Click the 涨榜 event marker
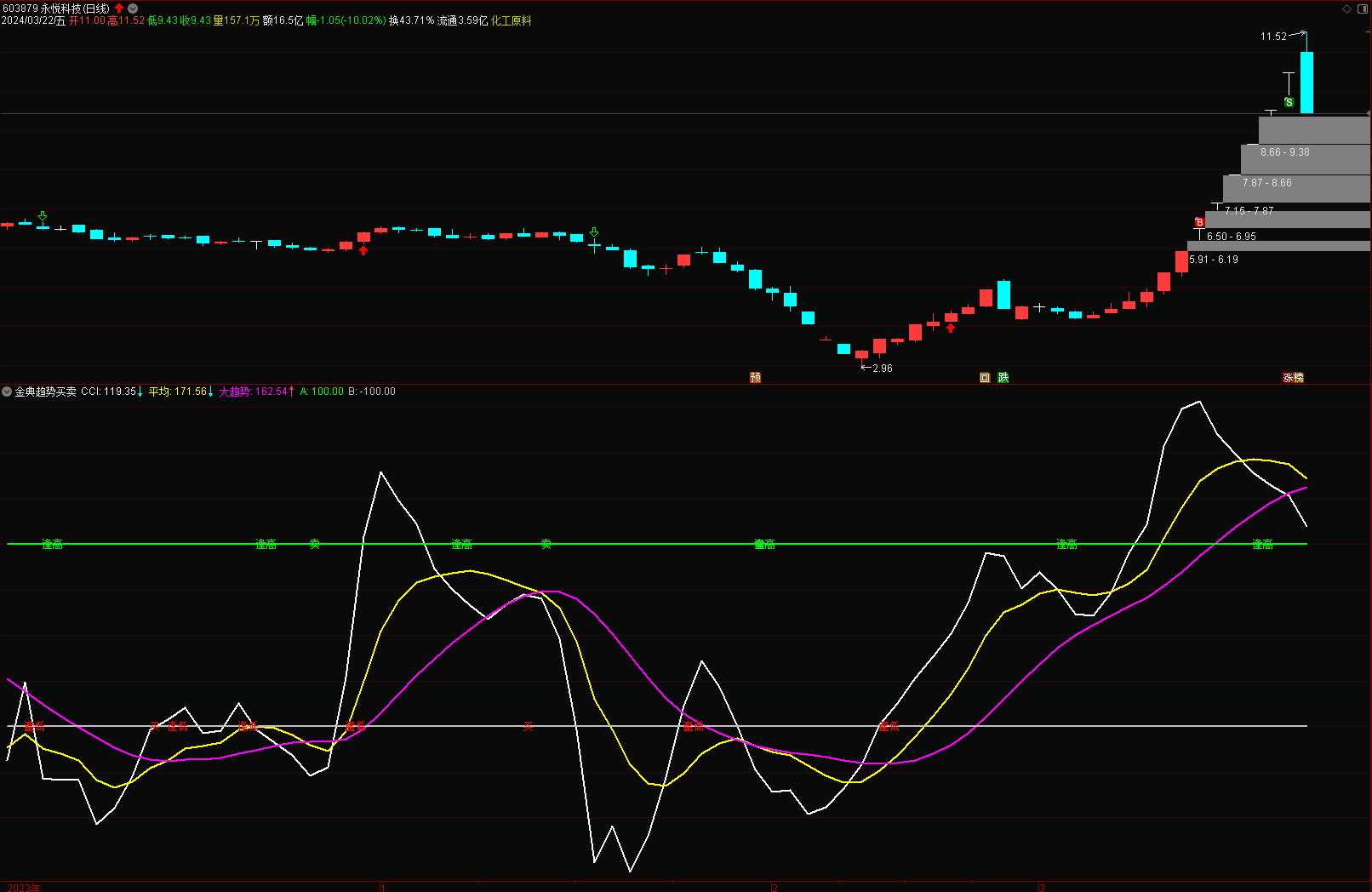 tap(1293, 378)
